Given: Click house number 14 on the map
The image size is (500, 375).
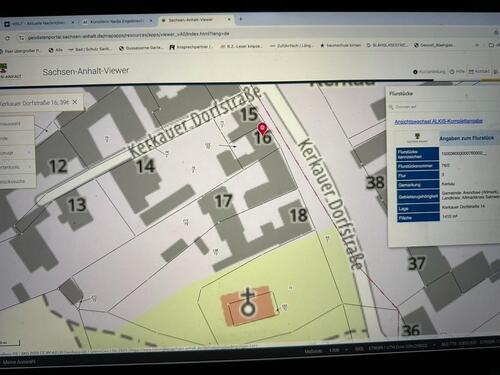Looking at the screenshot, I should (x=146, y=166).
